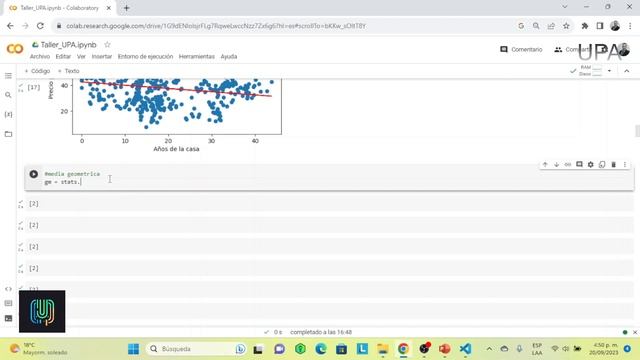Open a new browser tab
This screenshot has height=360, width=640.
pos(127,8)
